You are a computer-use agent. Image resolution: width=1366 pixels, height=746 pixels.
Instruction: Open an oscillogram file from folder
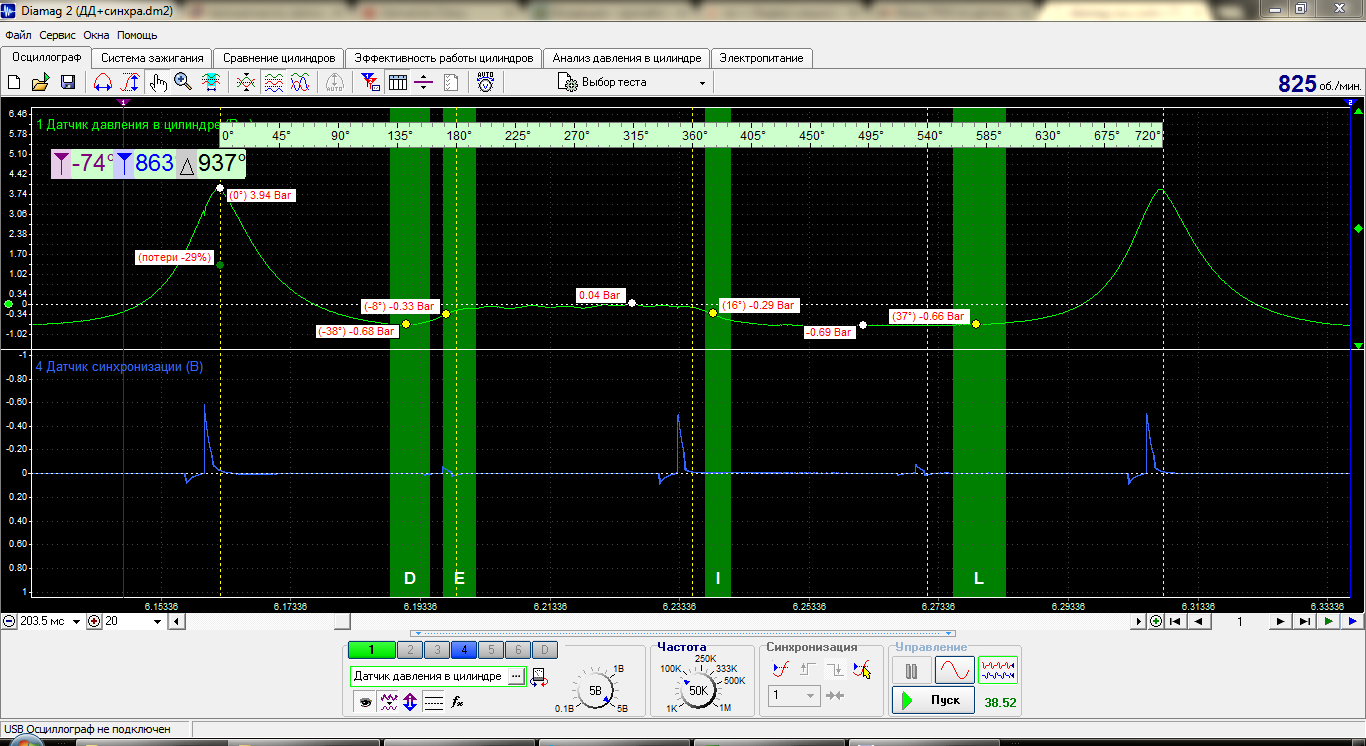[x=41, y=83]
